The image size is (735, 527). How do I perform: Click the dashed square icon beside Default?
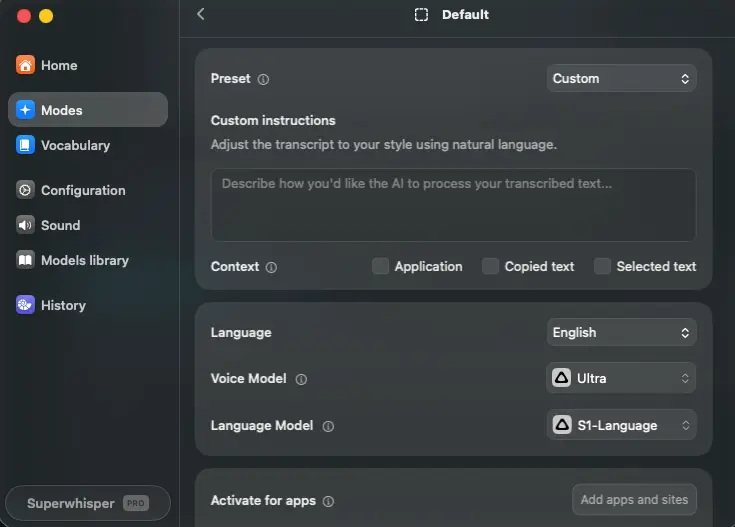421,15
